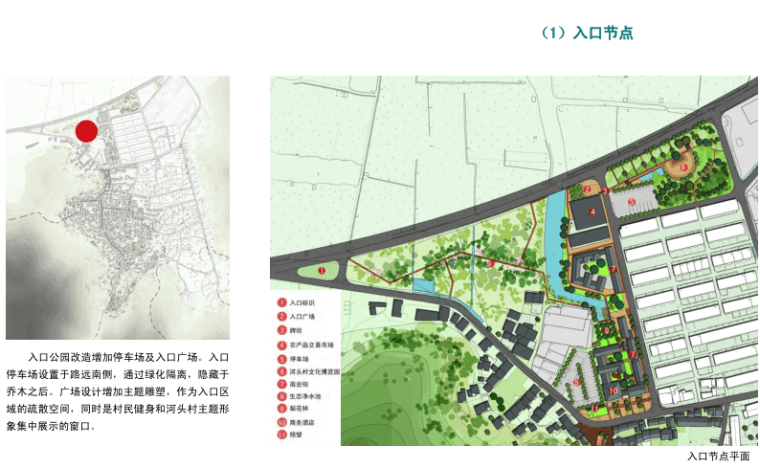Click marker 1 in the green oval island on the plan
The height and width of the screenshot is (468, 760).
tap(322, 270)
